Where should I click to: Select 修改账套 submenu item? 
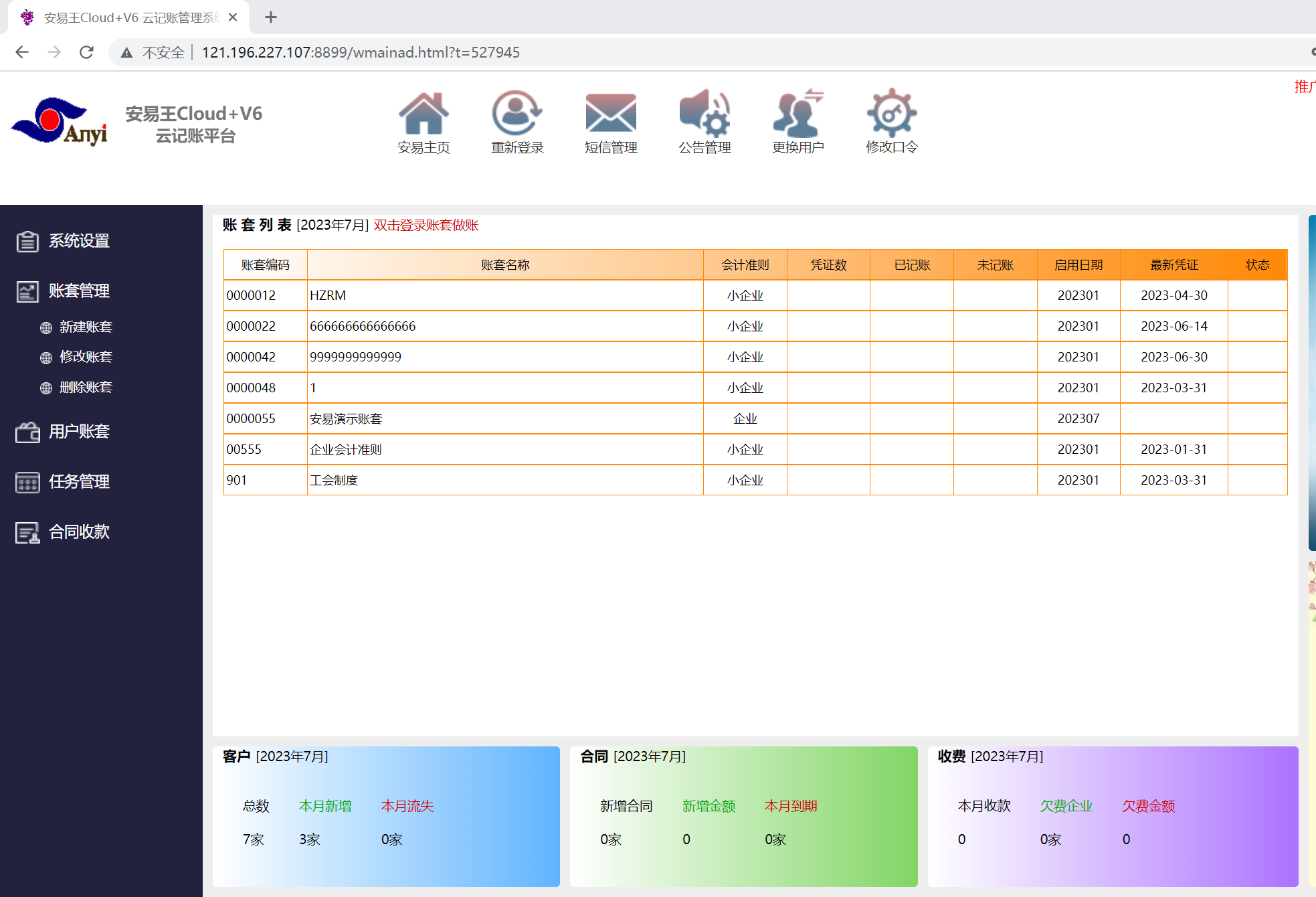coord(86,357)
